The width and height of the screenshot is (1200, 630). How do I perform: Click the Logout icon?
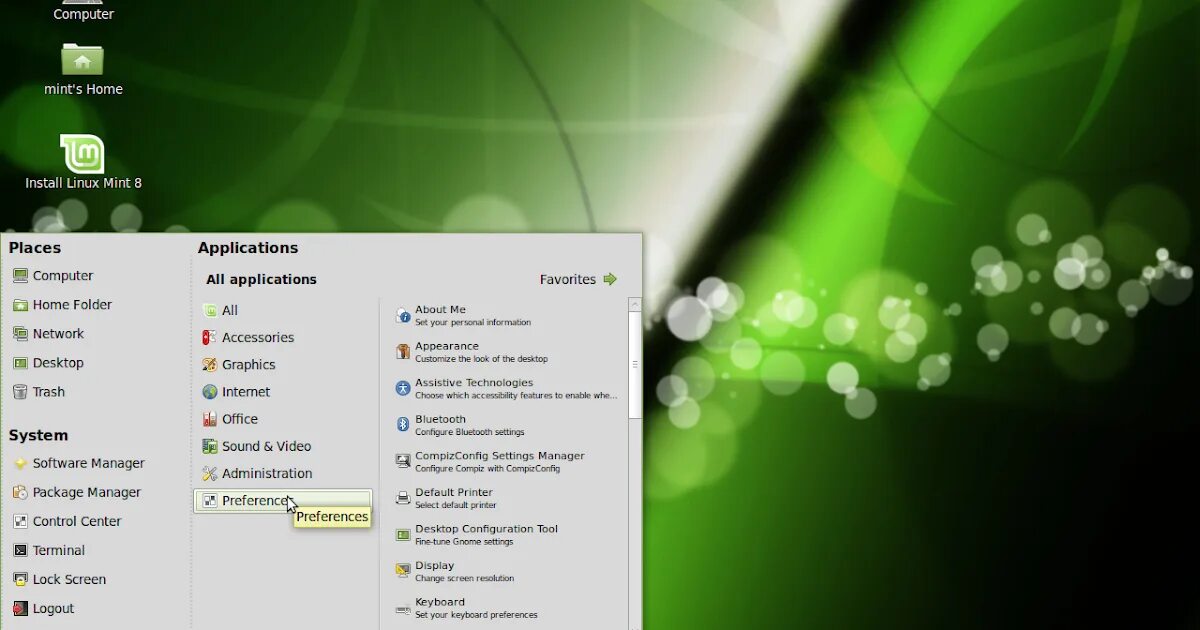pyautogui.click(x=20, y=608)
